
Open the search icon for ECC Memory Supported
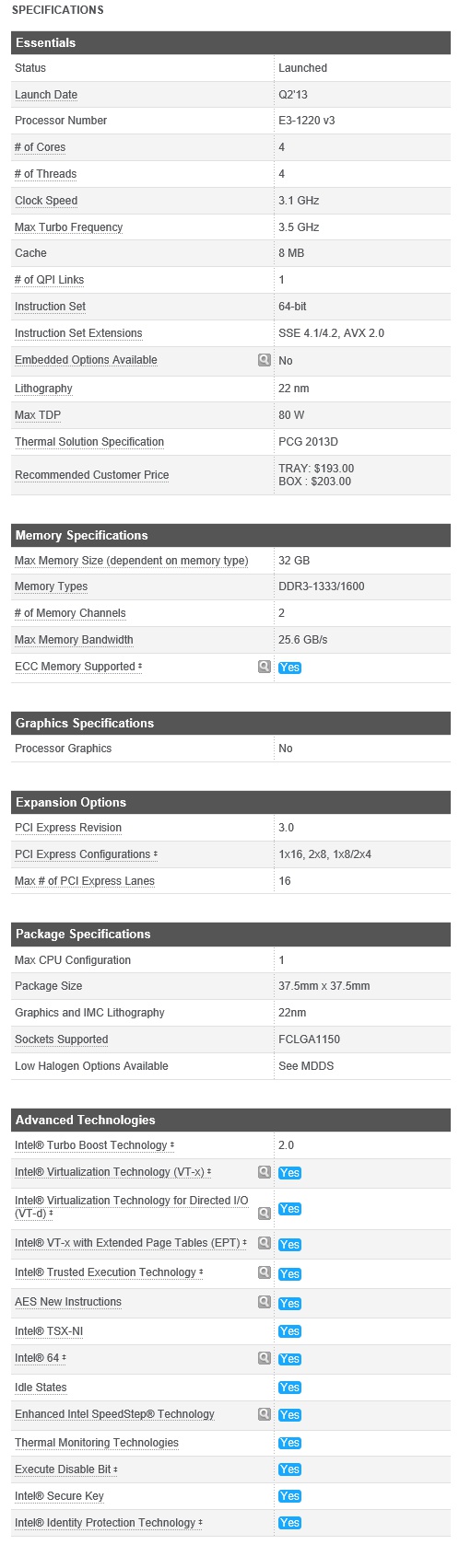click(x=265, y=667)
